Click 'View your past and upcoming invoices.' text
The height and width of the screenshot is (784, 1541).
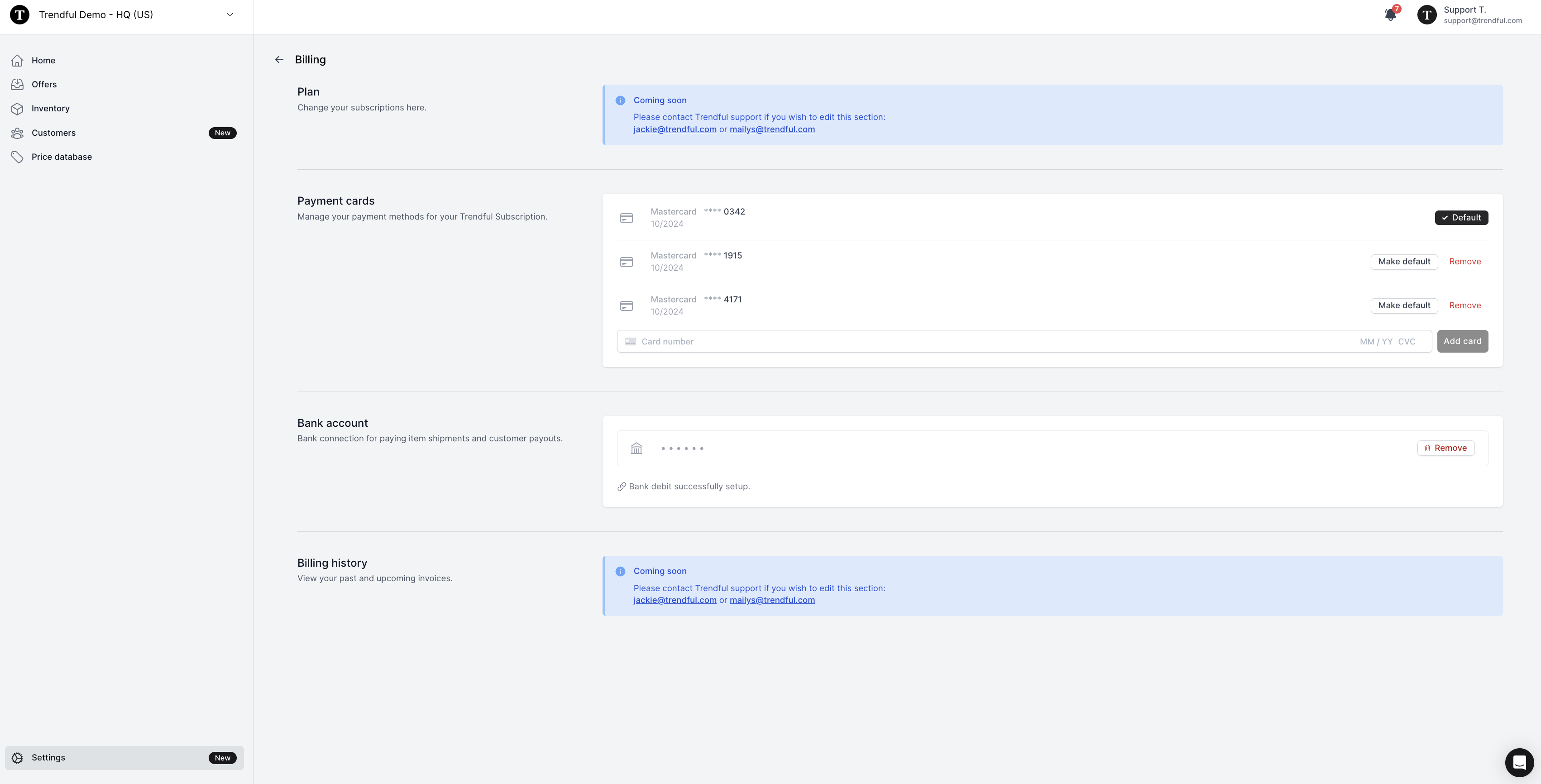375,578
